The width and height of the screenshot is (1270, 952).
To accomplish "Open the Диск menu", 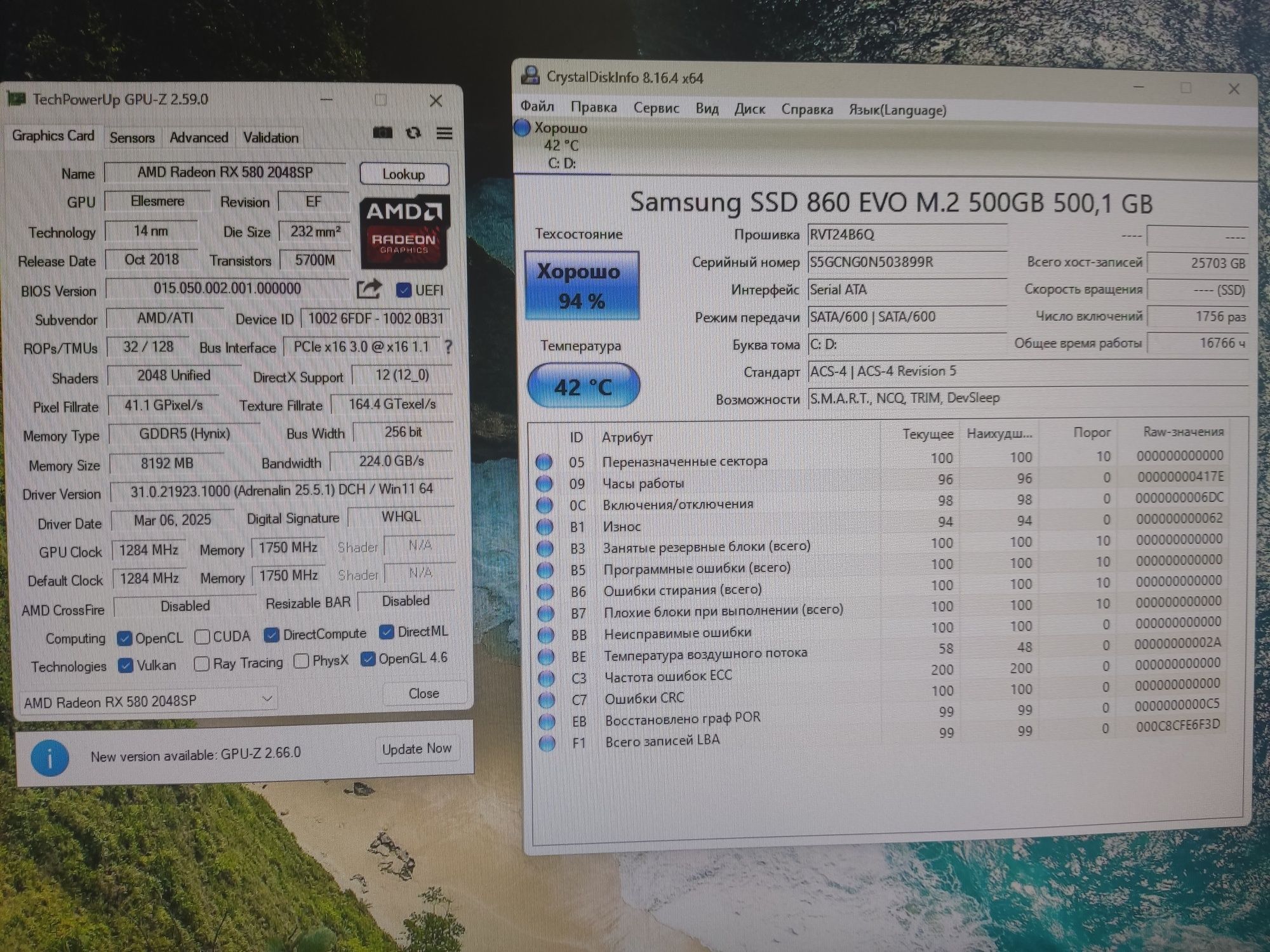I will [750, 109].
